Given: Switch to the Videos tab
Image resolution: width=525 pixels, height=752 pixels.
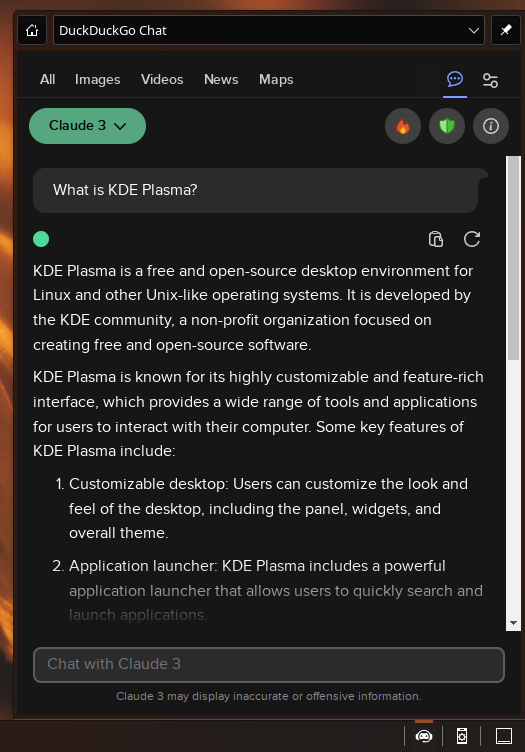Looking at the screenshot, I should (162, 80).
